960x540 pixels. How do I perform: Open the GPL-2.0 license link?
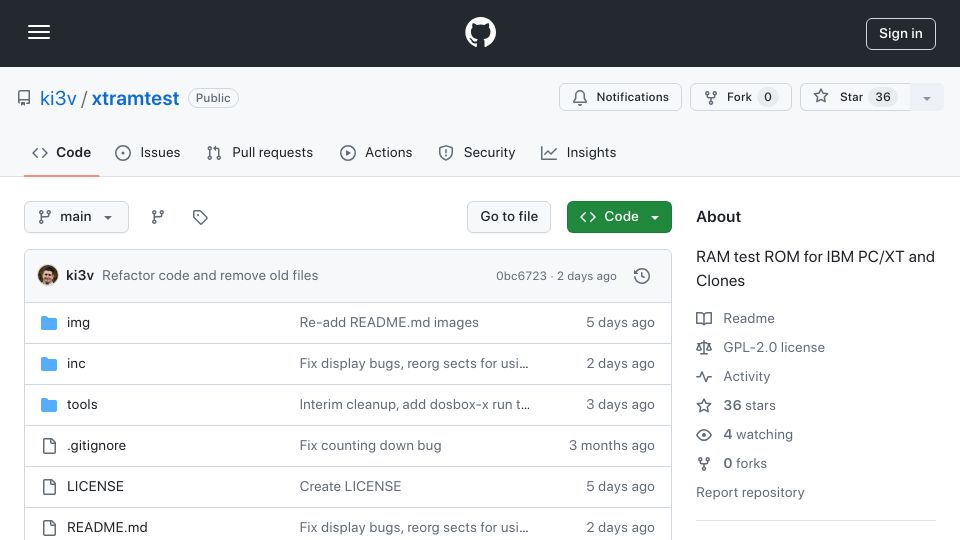tap(774, 347)
